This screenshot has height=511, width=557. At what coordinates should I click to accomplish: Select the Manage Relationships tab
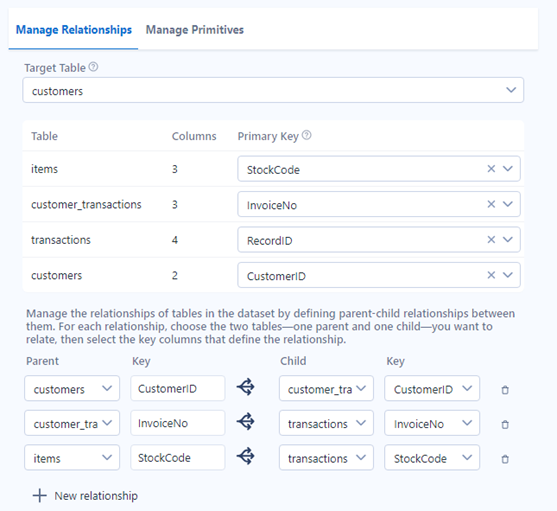pos(74,30)
